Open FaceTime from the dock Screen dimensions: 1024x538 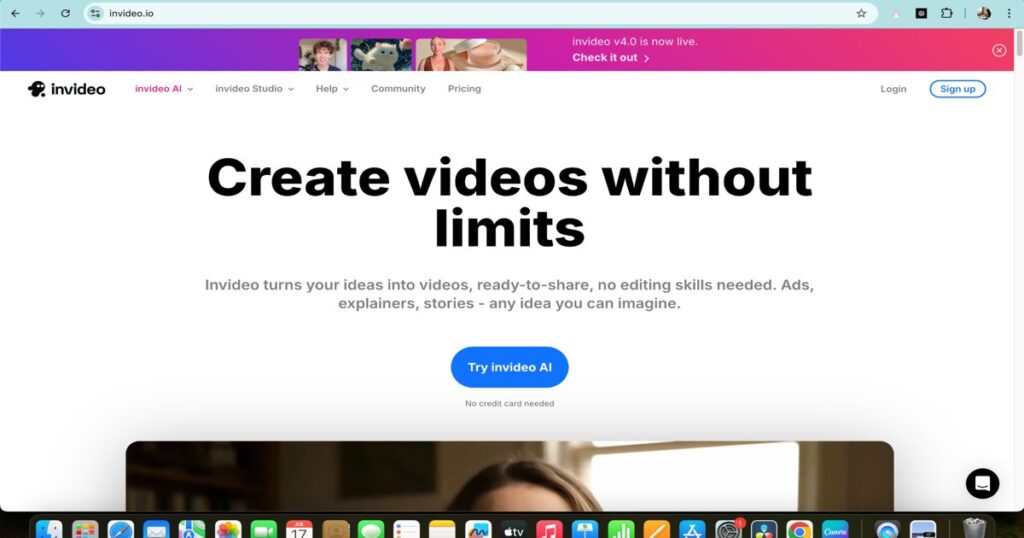264,530
